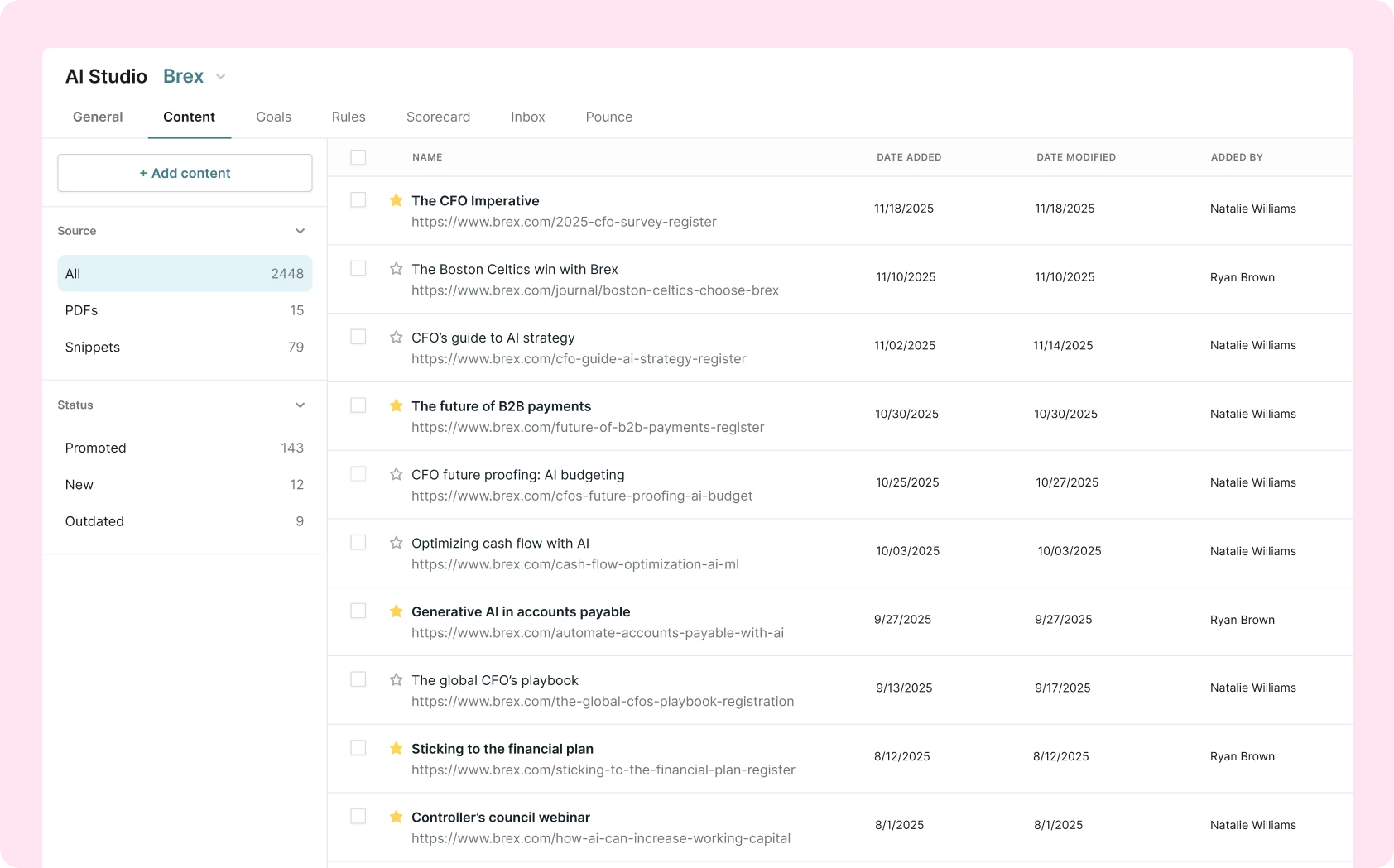Screen dimensions: 1394x868
Task: Click title Controller's council webinar
Action: (x=501, y=818)
